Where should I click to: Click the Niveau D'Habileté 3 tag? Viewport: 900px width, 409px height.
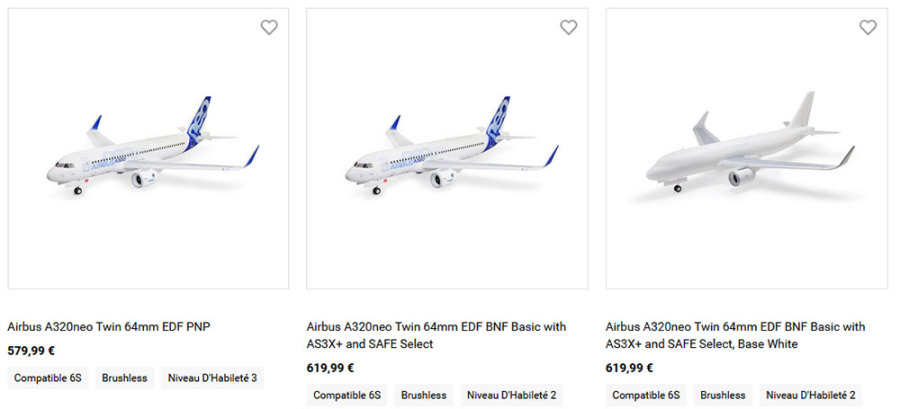tap(211, 378)
